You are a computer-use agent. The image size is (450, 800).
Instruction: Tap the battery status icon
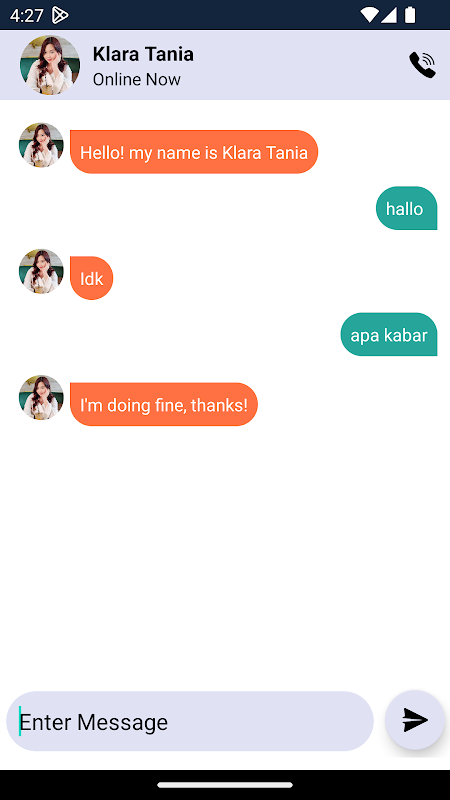410,15
